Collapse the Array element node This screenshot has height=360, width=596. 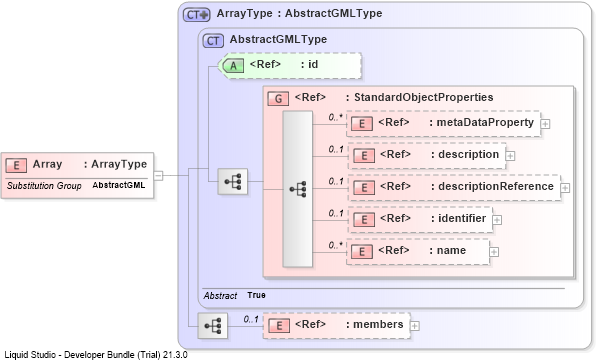[x=159, y=176]
